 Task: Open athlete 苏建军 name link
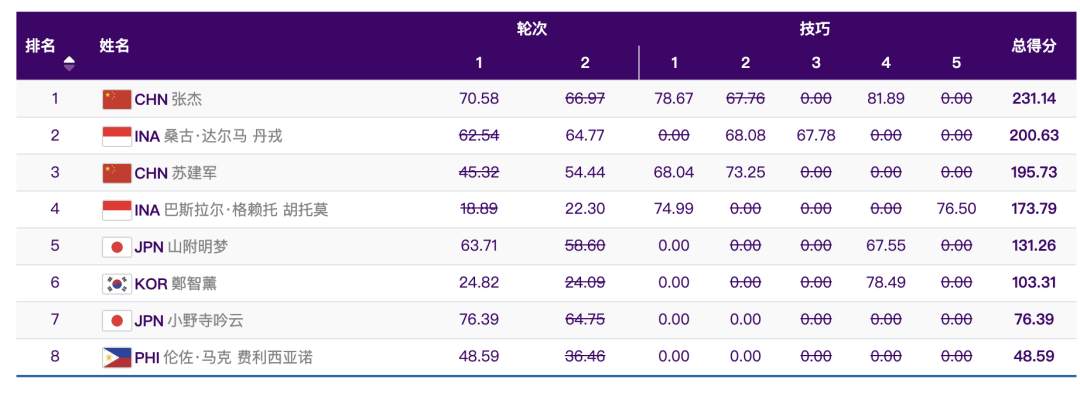(194, 173)
